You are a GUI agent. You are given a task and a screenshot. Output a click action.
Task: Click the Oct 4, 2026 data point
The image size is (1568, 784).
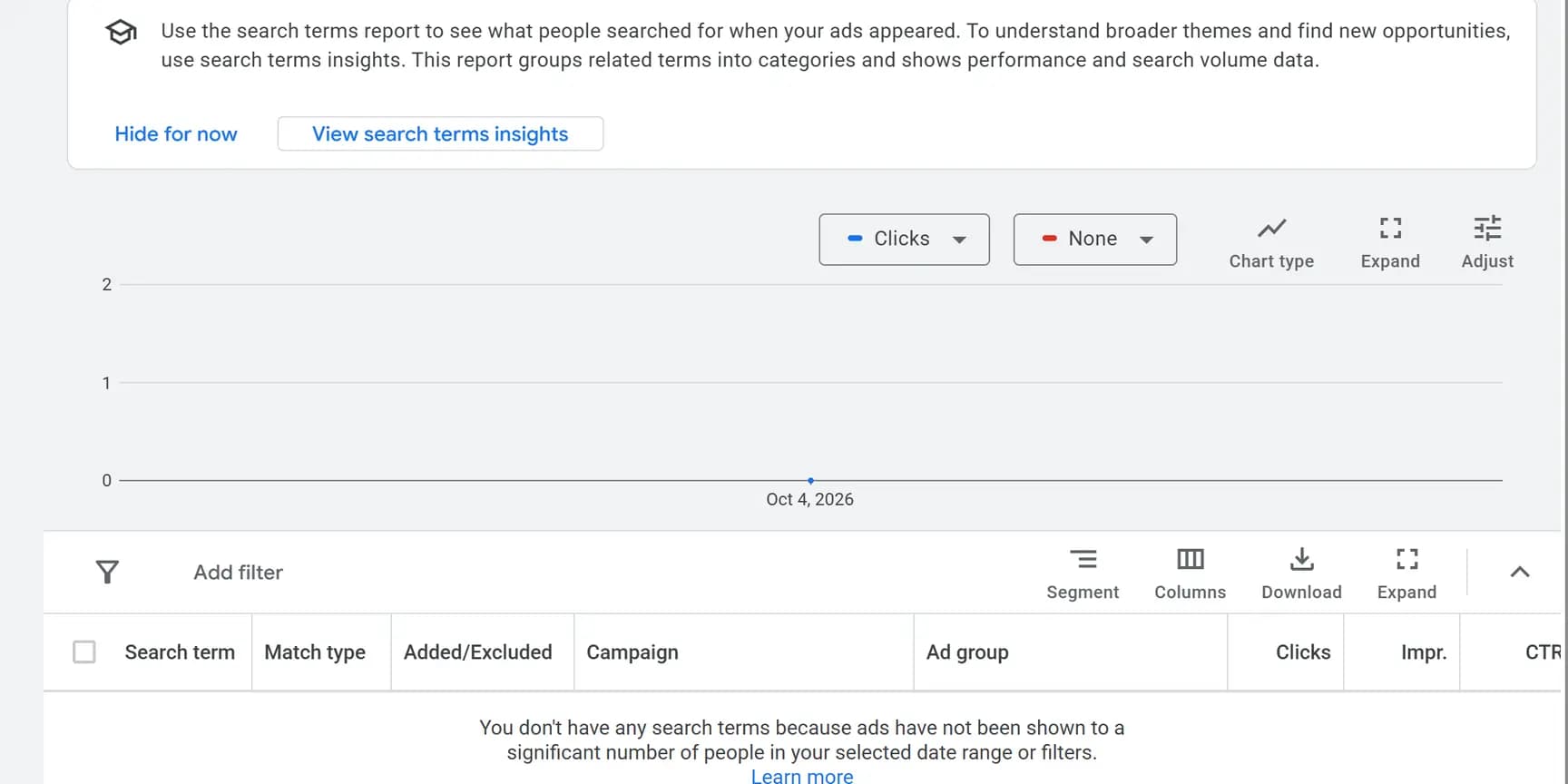tap(810, 480)
